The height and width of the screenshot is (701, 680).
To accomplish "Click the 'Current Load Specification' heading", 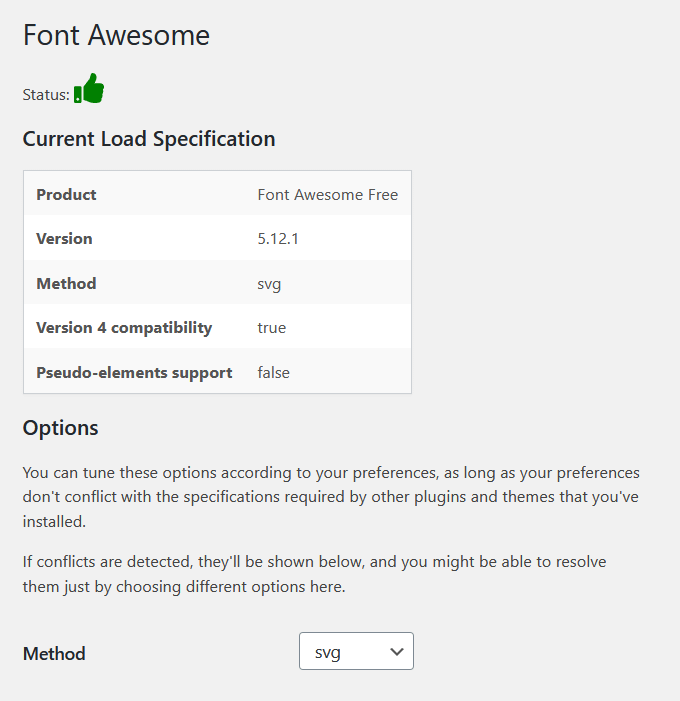I will [x=149, y=139].
